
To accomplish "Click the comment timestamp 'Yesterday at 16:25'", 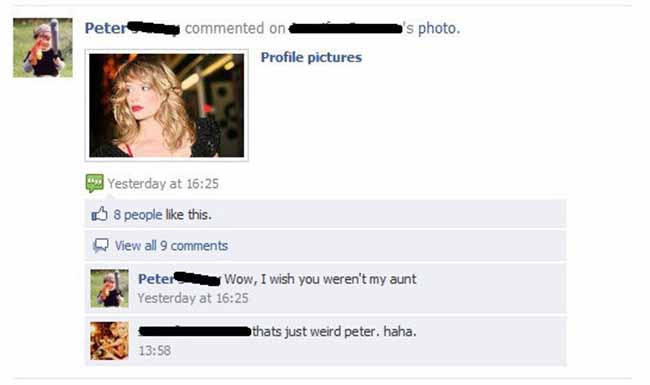I will tap(193, 298).
